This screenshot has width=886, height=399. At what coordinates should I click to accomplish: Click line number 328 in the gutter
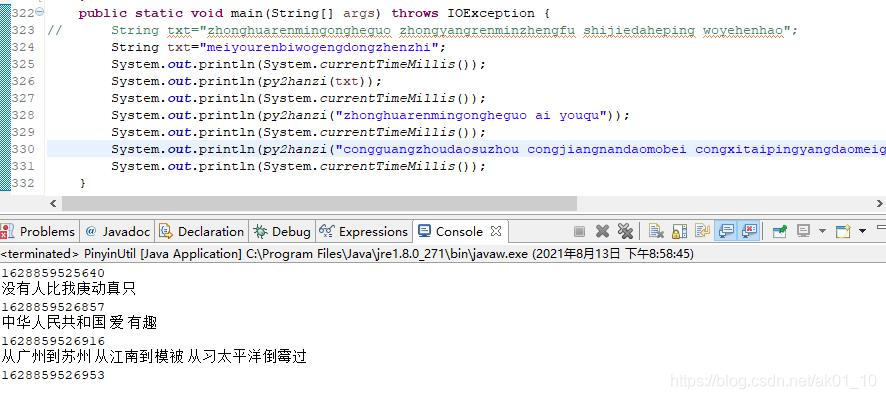[x=23, y=115]
